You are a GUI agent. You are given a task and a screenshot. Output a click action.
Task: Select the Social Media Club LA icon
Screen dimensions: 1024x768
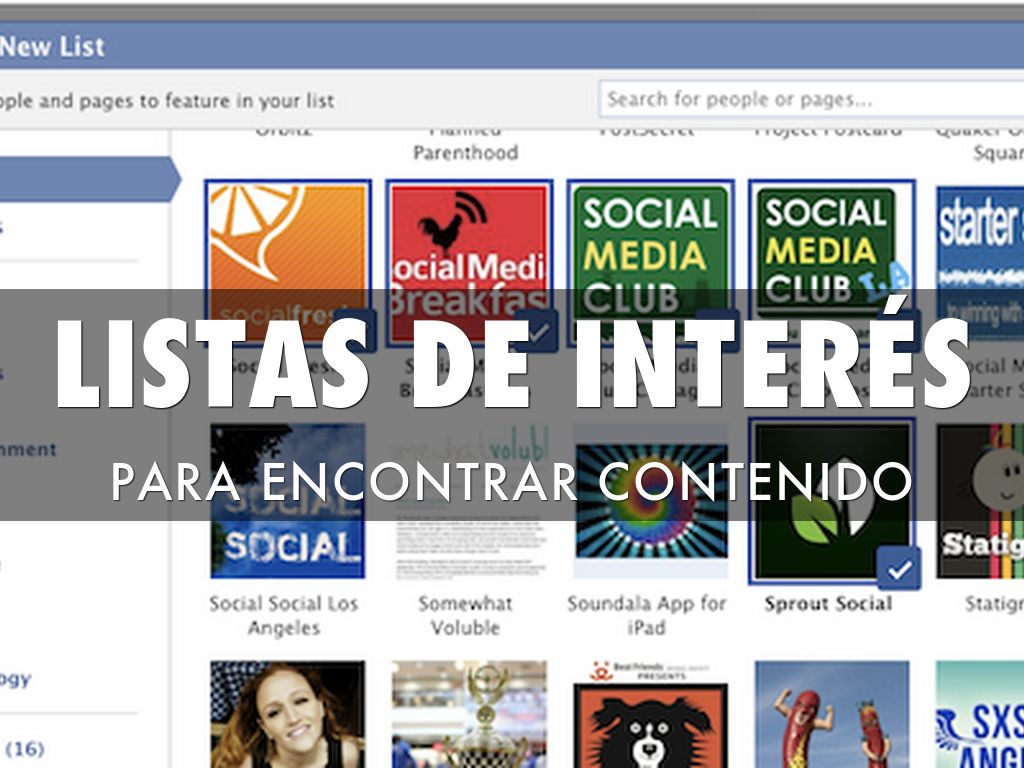coord(830,240)
